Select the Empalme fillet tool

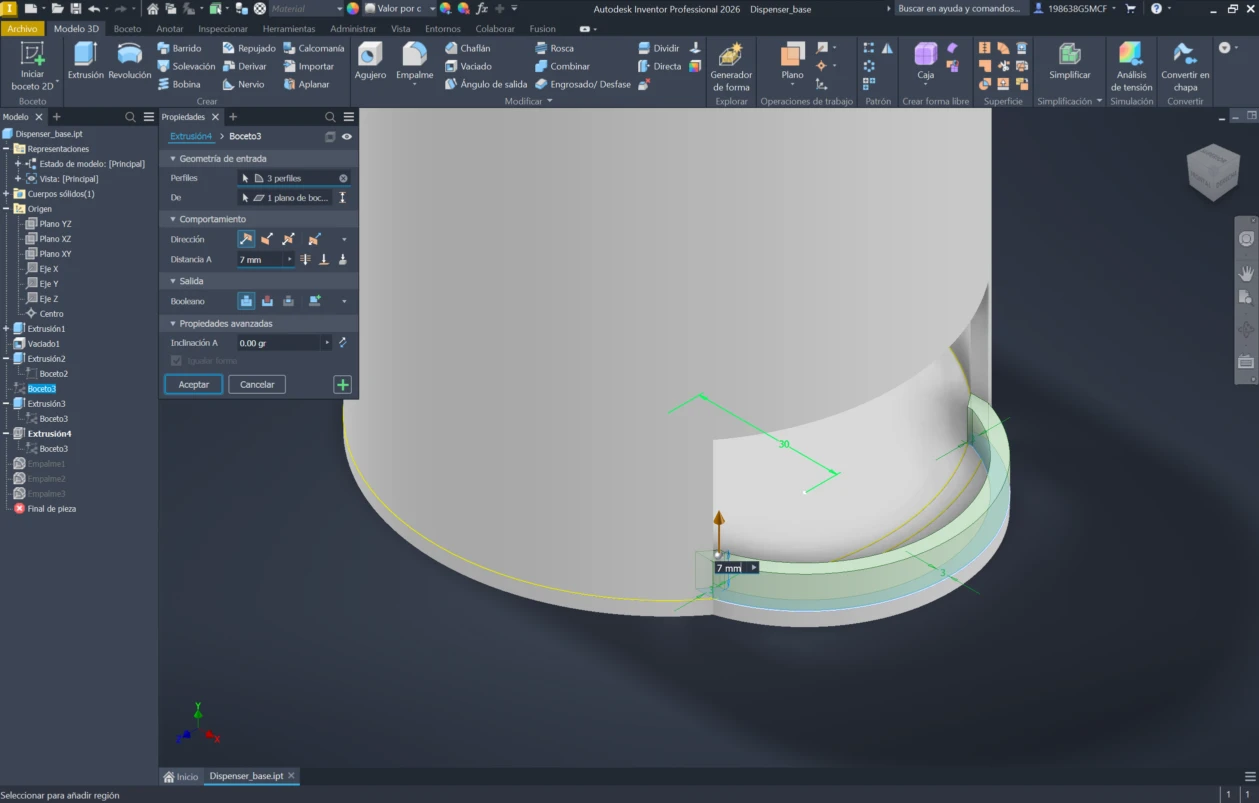[414, 61]
